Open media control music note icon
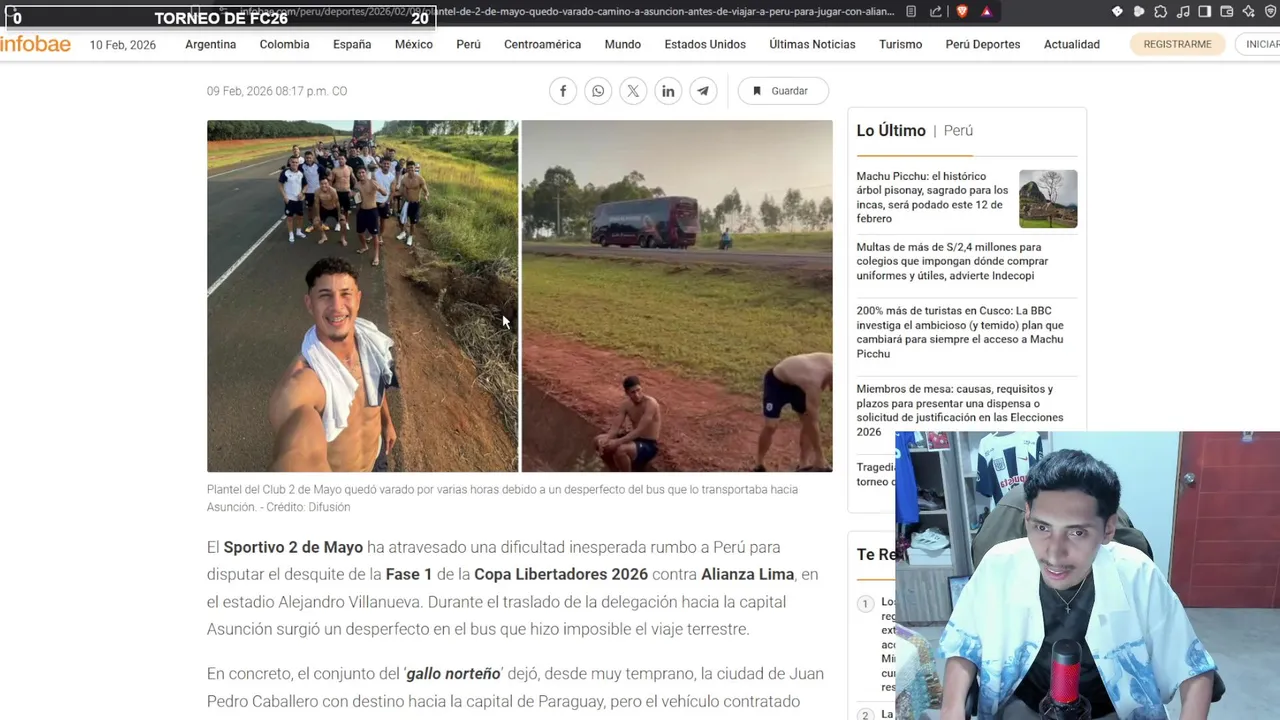 (1182, 12)
